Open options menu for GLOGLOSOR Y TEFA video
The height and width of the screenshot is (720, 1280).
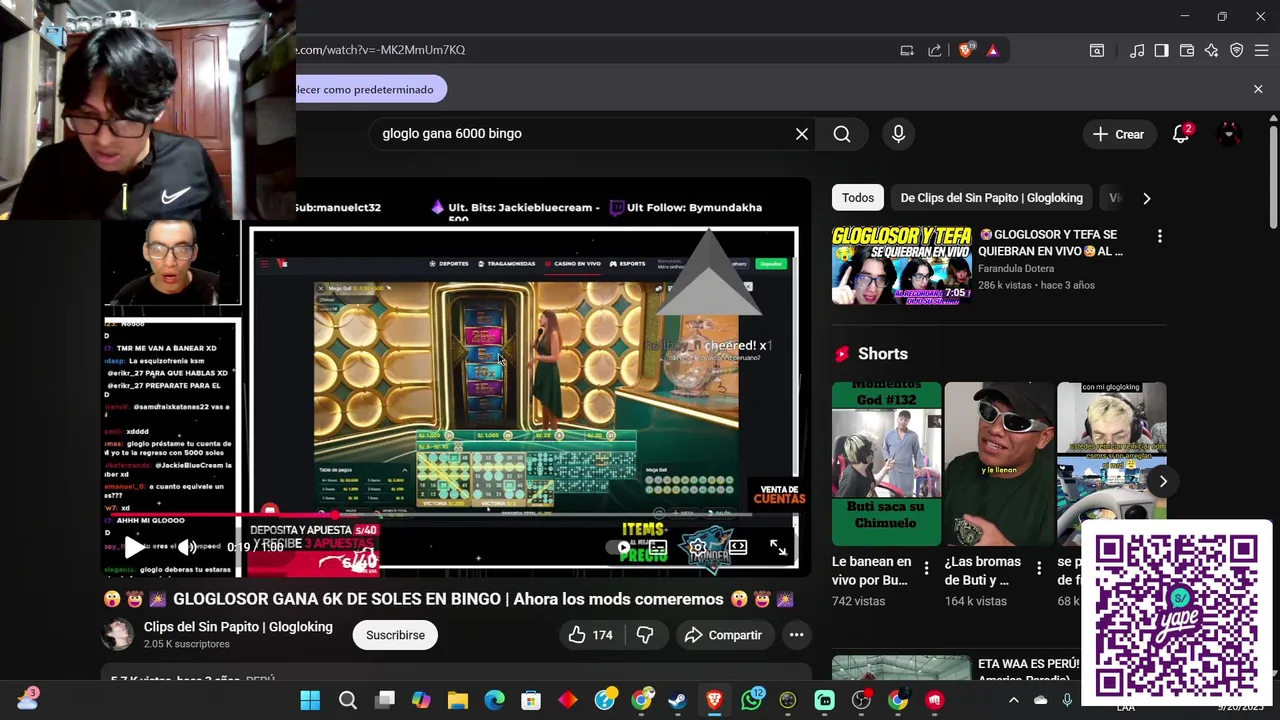click(x=1159, y=237)
